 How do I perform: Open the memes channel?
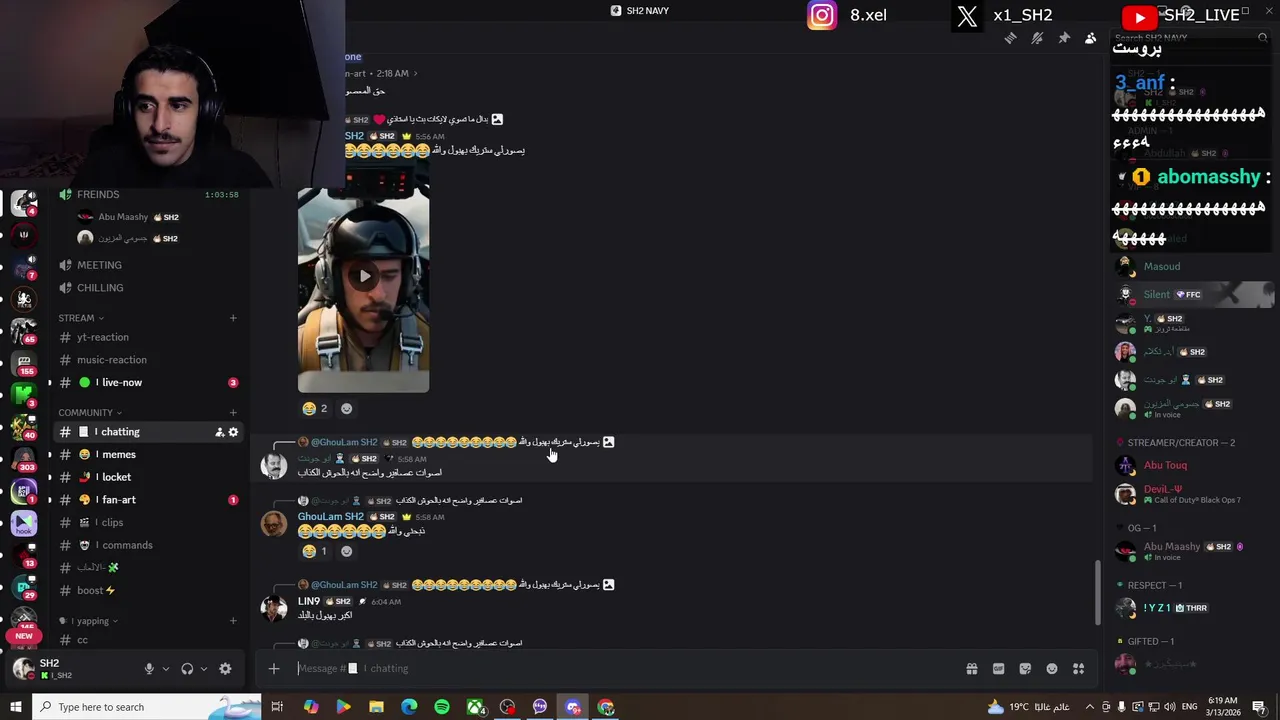point(148,454)
